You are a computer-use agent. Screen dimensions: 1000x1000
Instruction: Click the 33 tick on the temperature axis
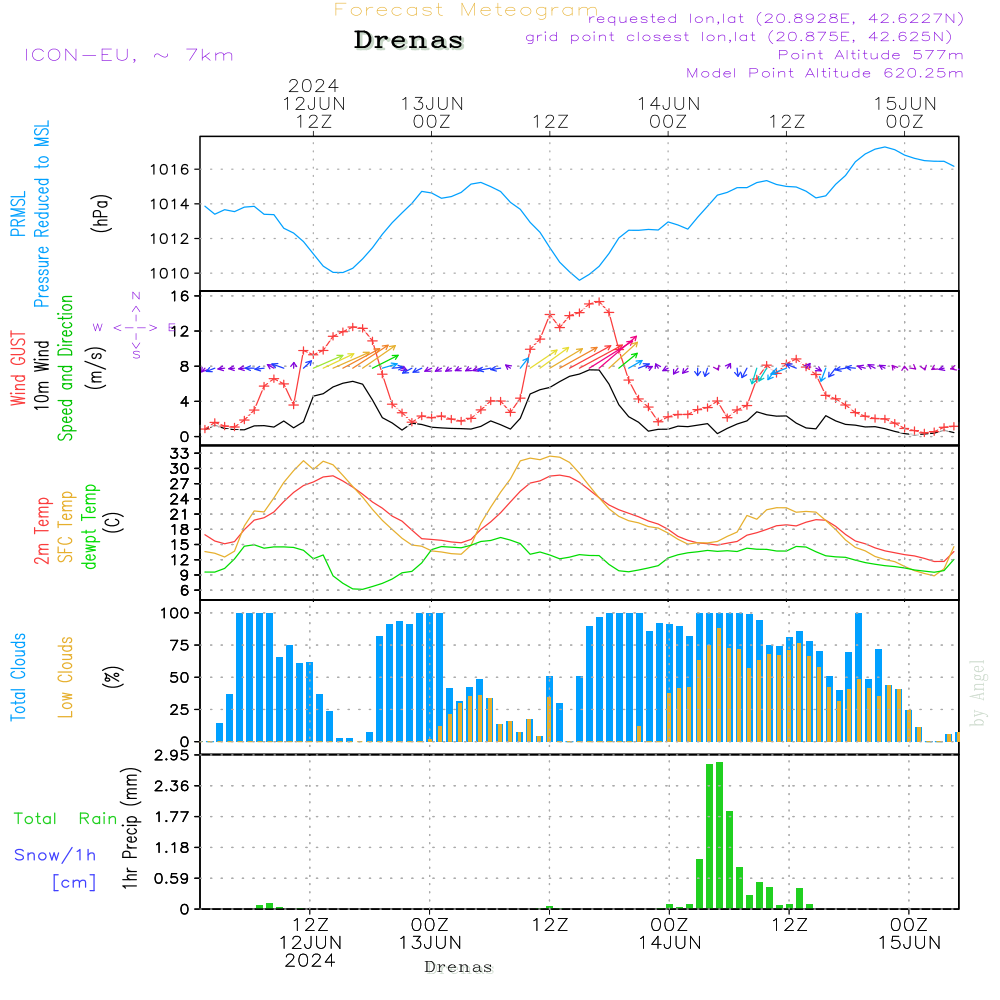[180, 453]
